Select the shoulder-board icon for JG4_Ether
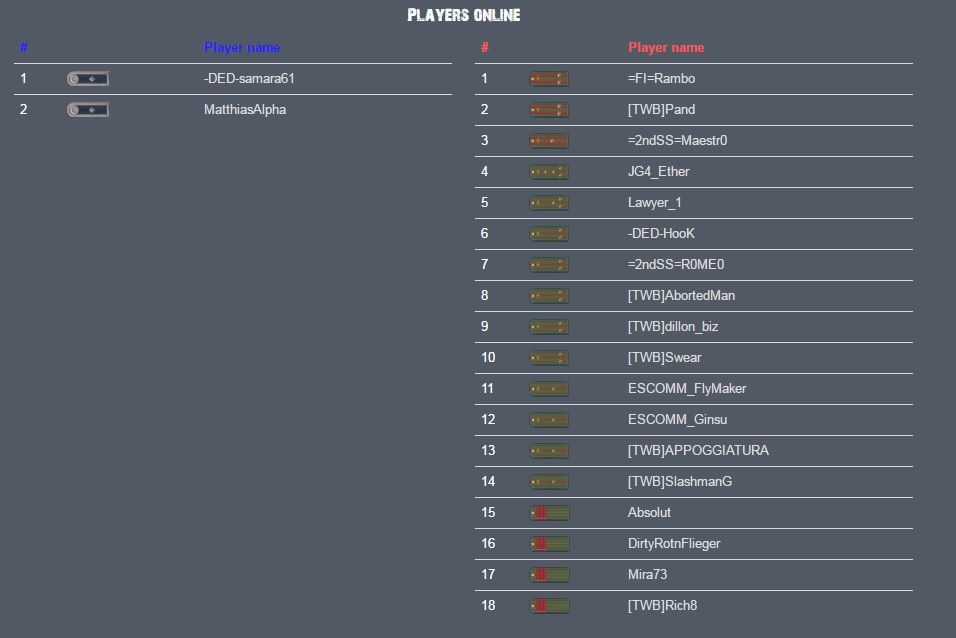 click(x=549, y=172)
